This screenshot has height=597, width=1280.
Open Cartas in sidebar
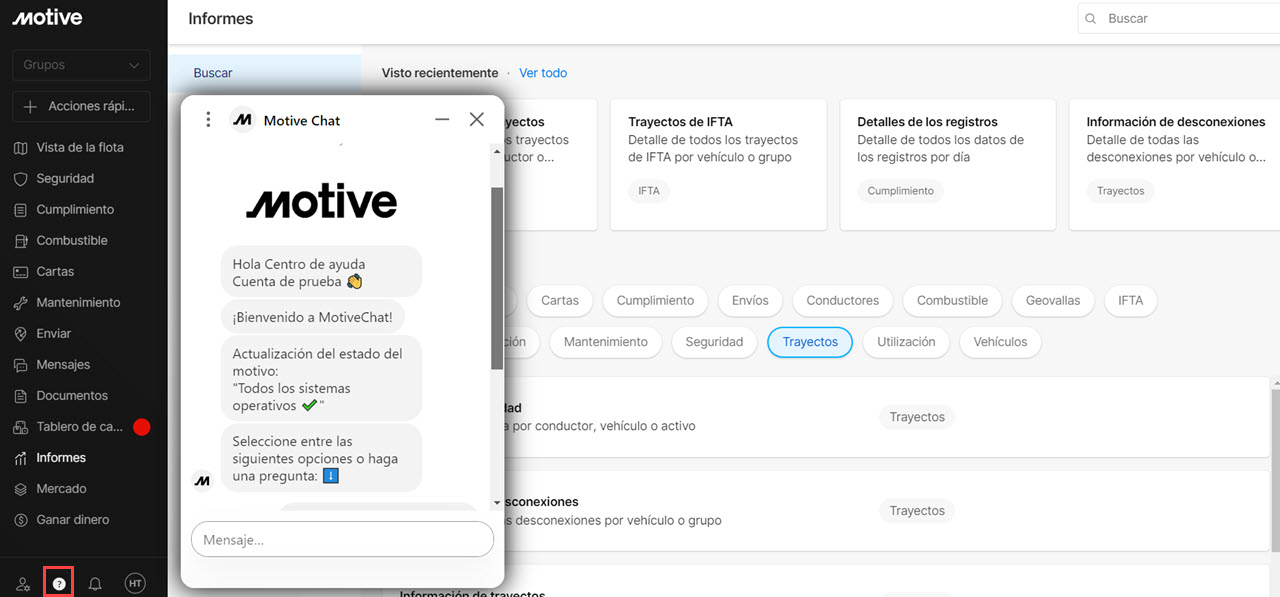click(55, 271)
